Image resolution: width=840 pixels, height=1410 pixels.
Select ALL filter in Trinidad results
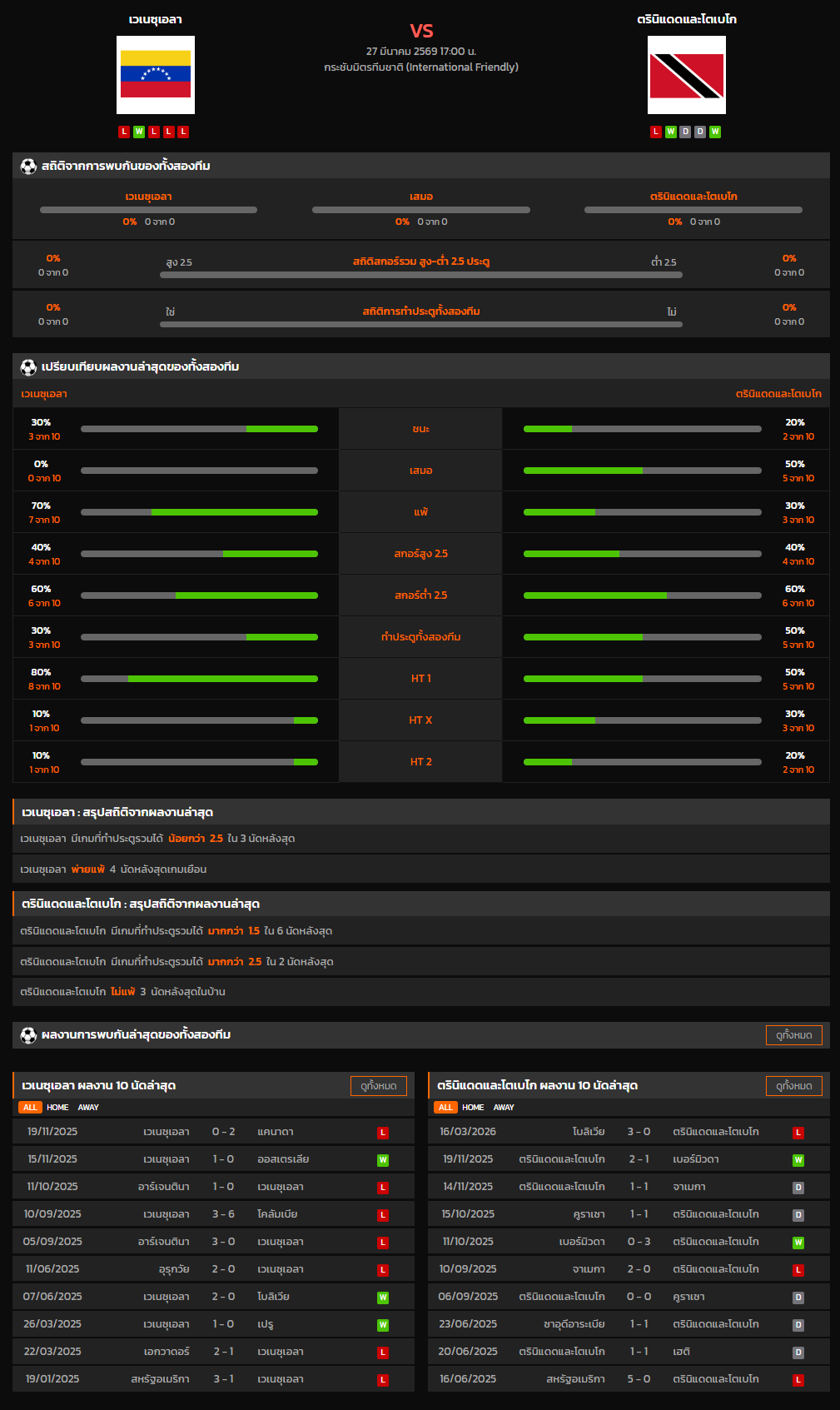pos(445,1108)
